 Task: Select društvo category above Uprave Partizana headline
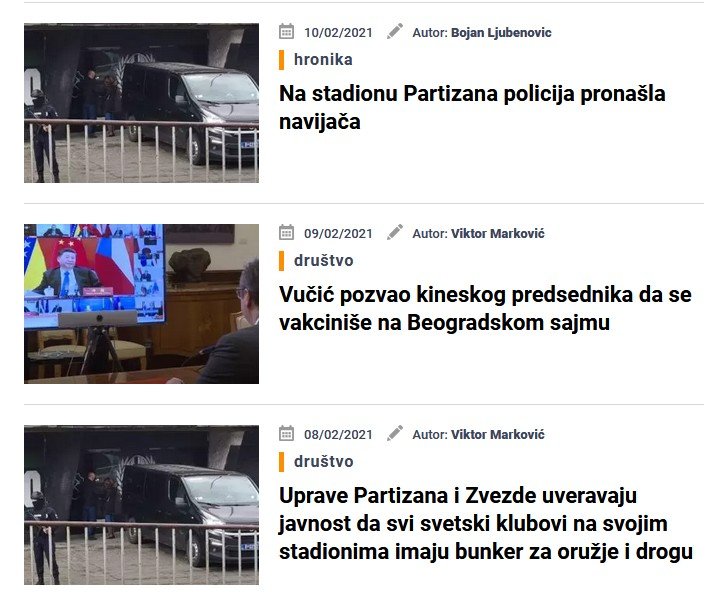323,461
